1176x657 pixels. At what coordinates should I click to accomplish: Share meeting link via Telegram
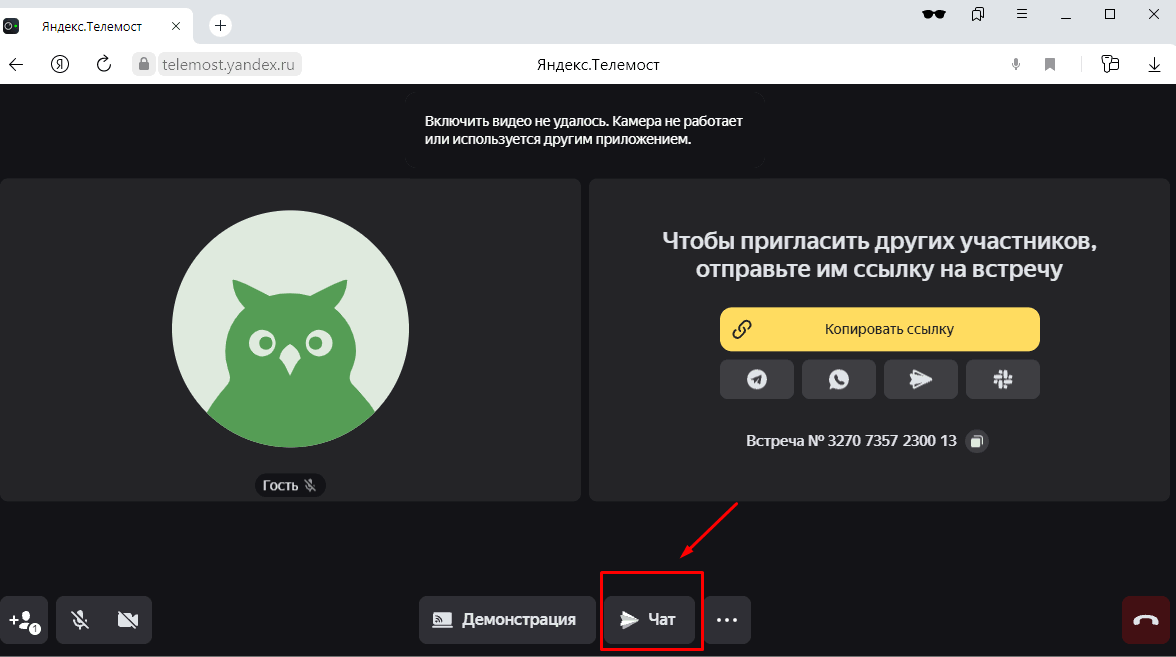757,380
